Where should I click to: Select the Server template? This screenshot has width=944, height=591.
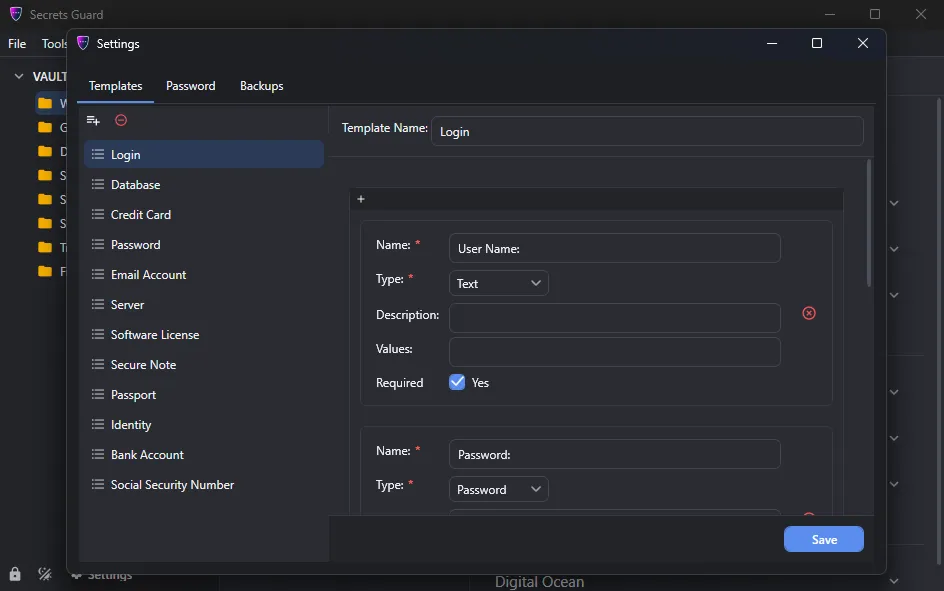[x=203, y=305]
